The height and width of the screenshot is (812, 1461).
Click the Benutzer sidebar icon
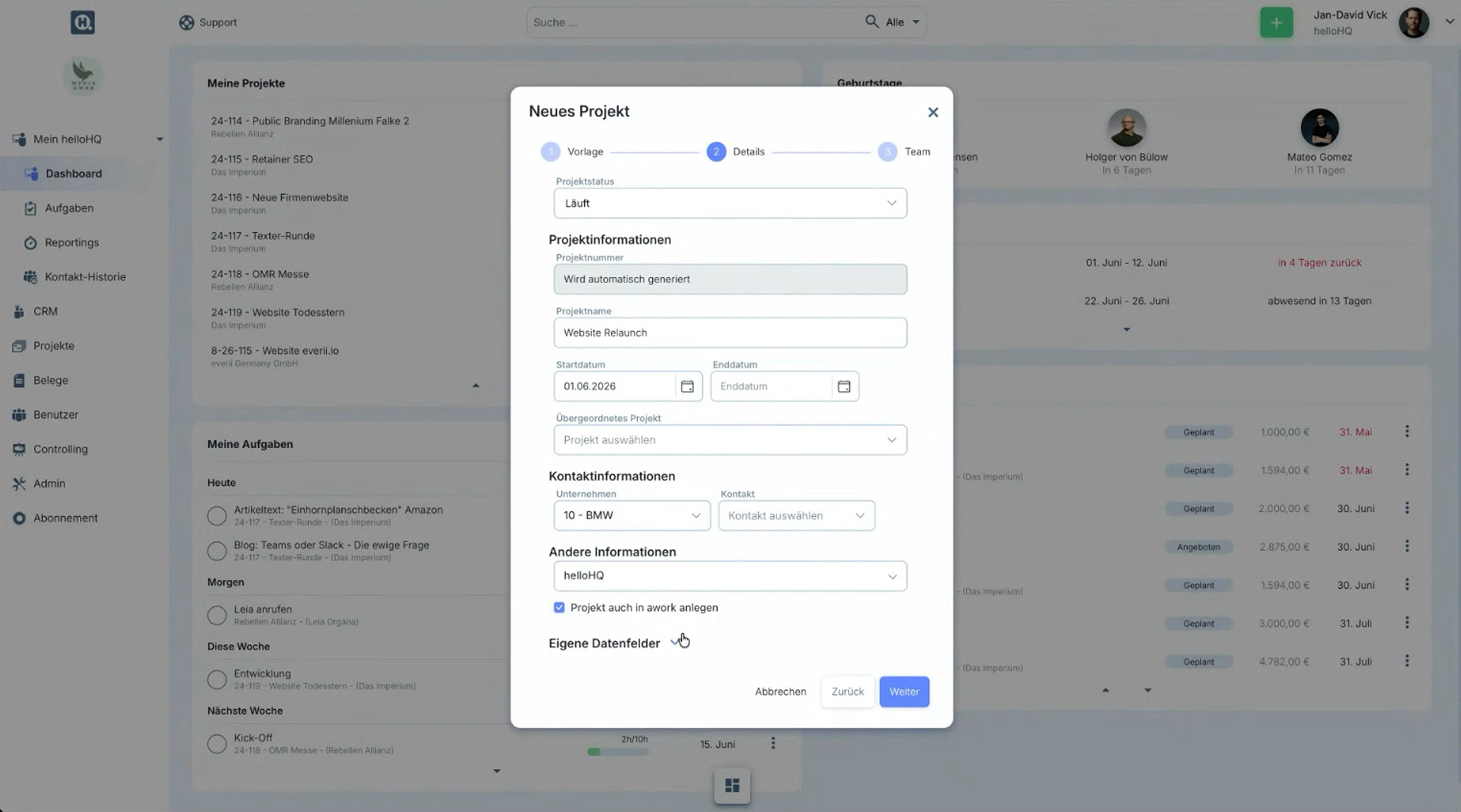[x=19, y=415]
